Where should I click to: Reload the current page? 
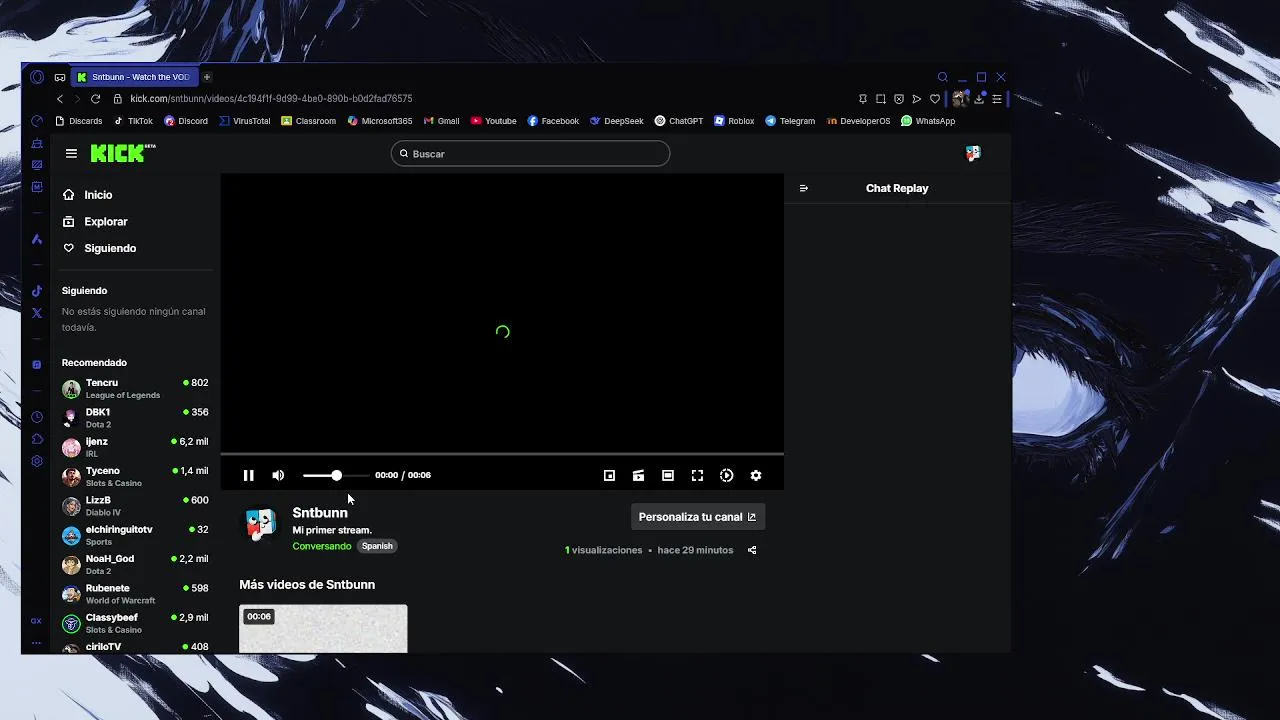point(95,99)
